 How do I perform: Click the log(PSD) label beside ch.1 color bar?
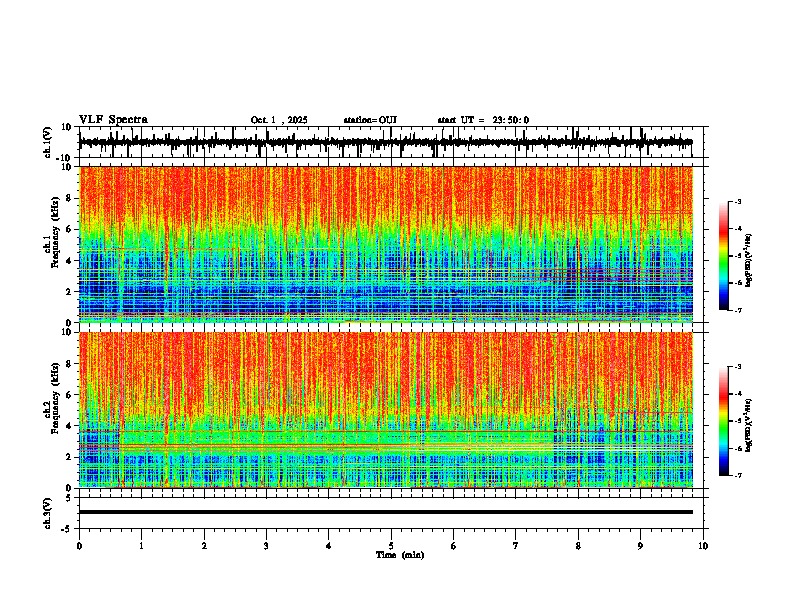pyautogui.click(x=750, y=260)
